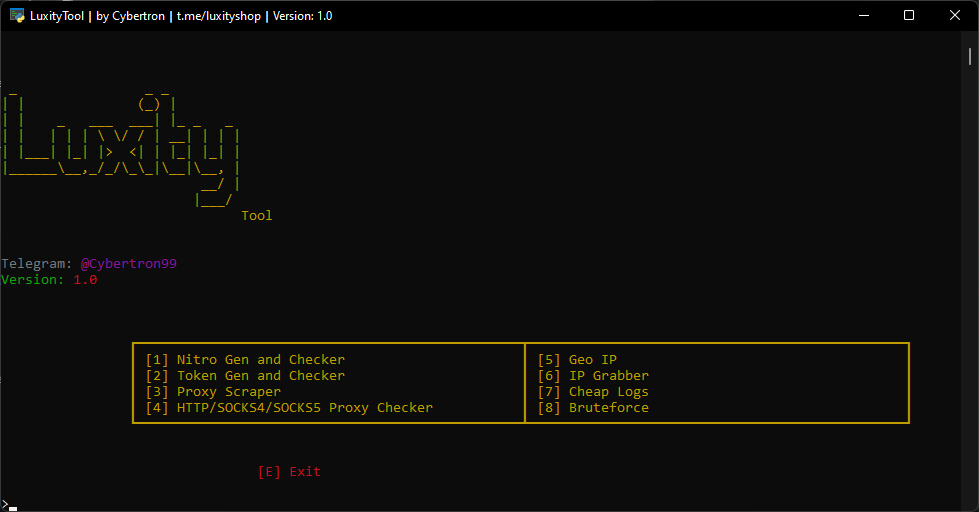
Task: Select the [2] Token Gen and Checker option
Action: (x=245, y=376)
